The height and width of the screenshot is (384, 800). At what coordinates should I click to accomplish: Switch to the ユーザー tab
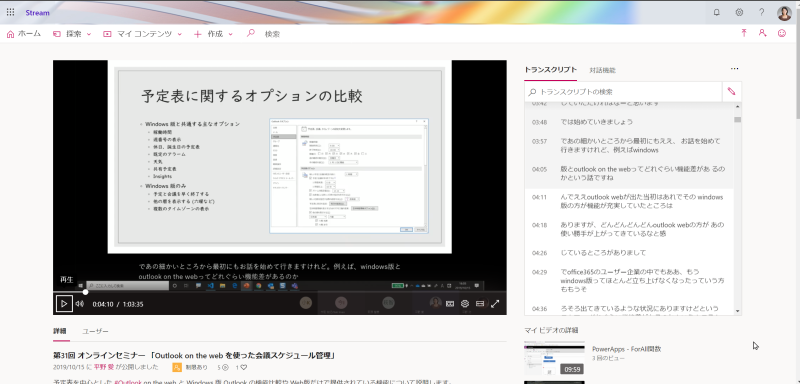pos(95,331)
